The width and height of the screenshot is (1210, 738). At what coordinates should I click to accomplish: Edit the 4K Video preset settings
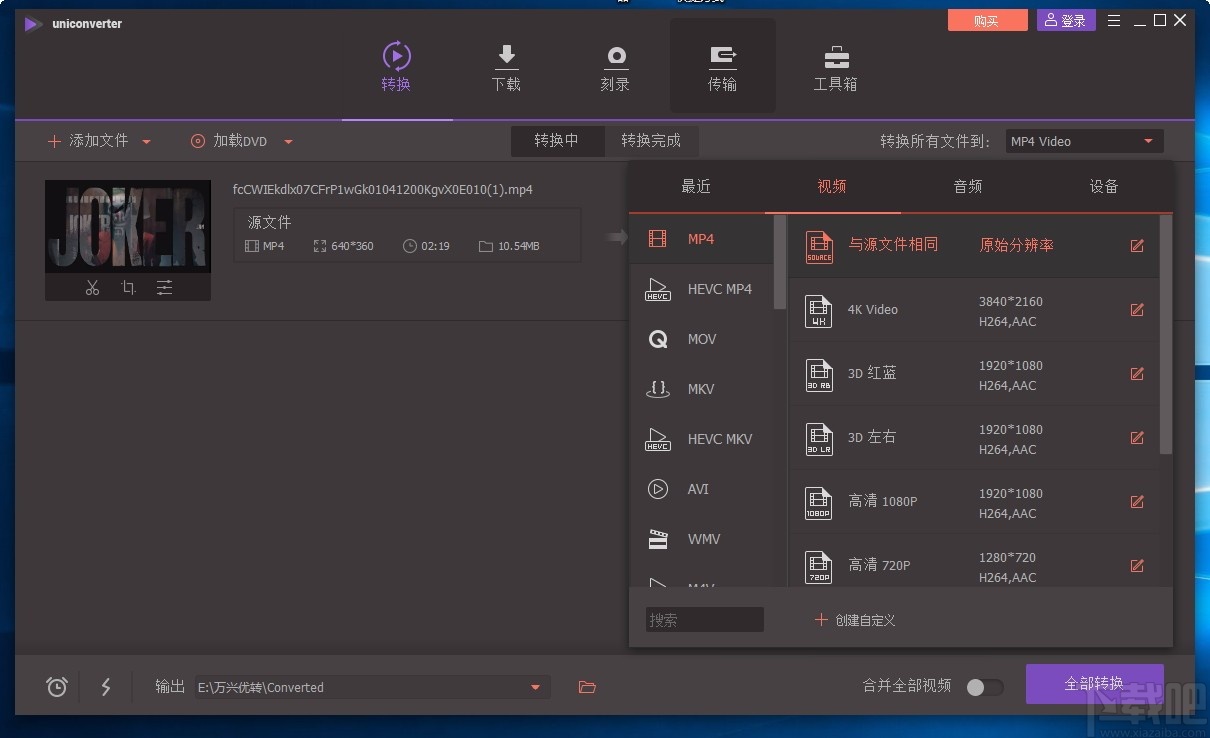coord(1137,310)
